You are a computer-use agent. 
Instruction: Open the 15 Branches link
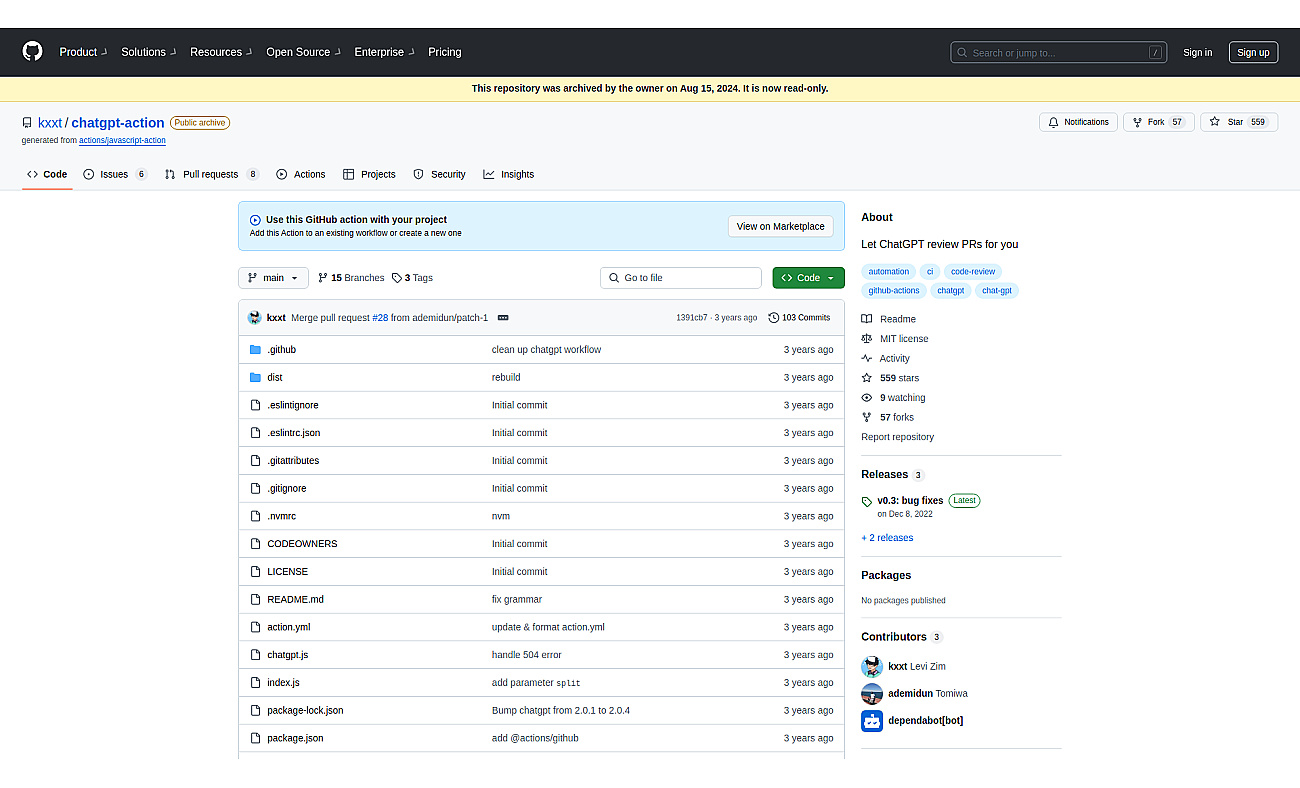pos(351,278)
